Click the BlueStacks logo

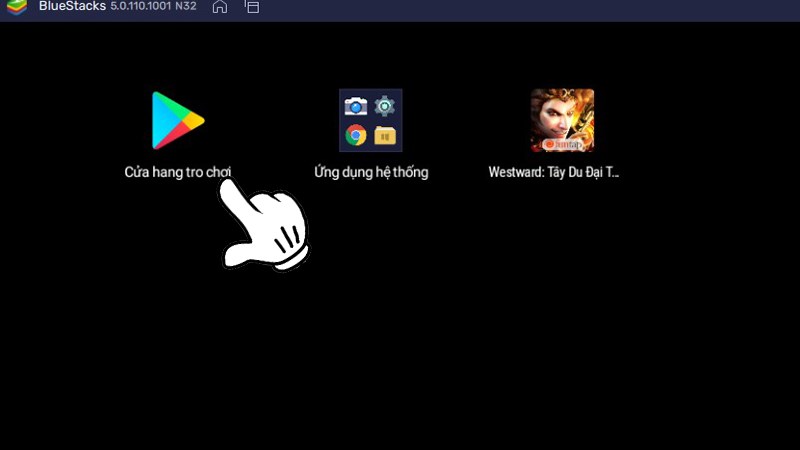[x=17, y=7]
